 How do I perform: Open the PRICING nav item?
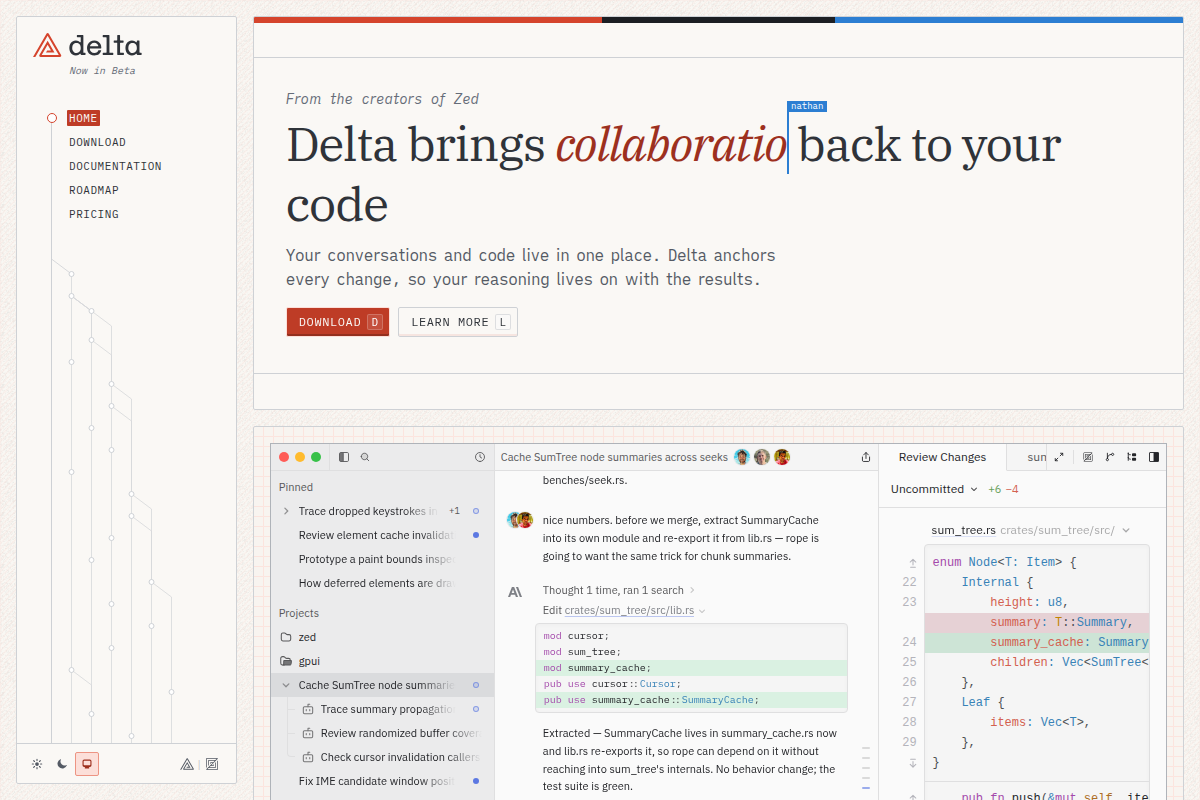coord(94,214)
